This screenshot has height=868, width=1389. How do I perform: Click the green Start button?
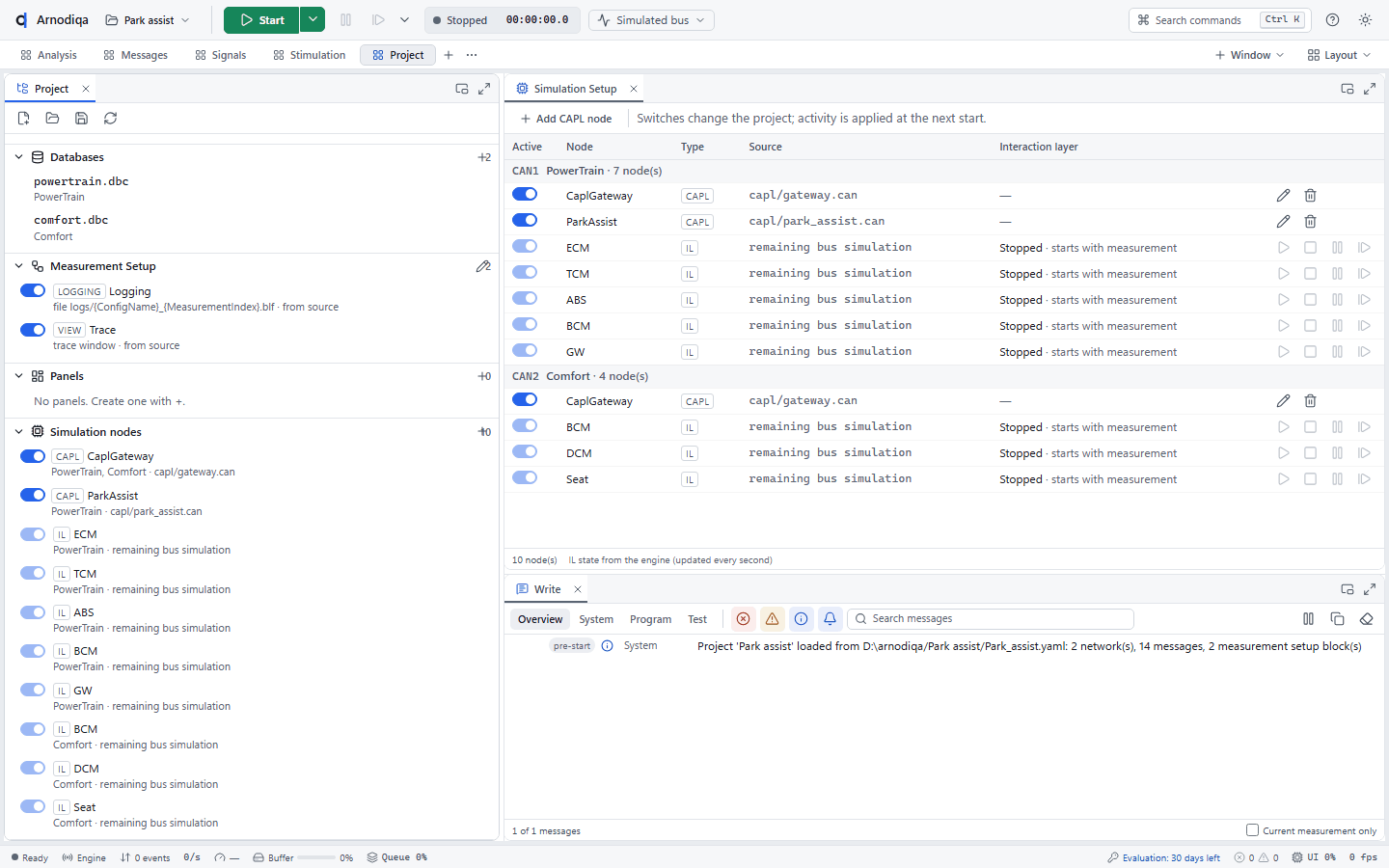pos(261,19)
